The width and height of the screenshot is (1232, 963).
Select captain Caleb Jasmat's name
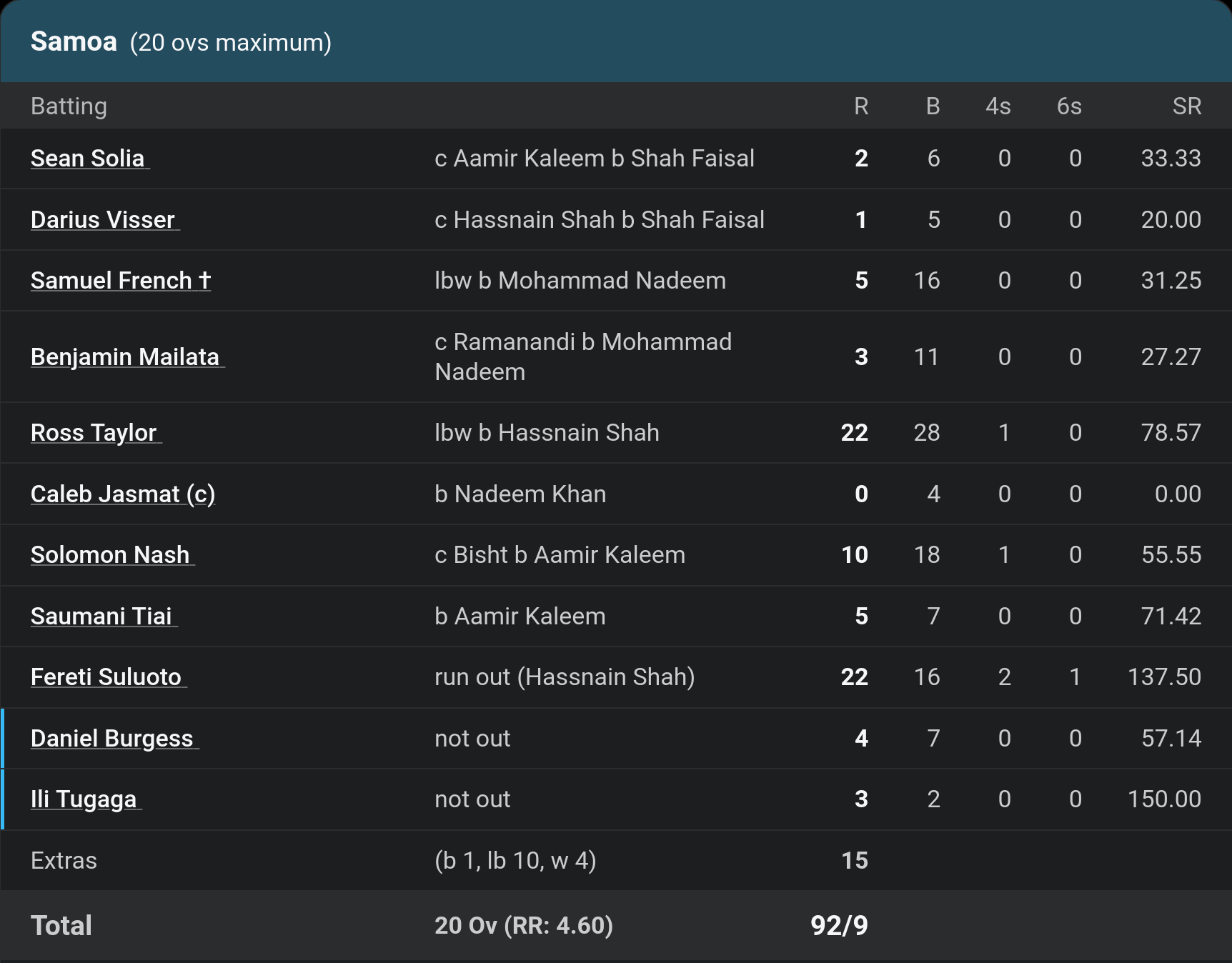(x=123, y=494)
